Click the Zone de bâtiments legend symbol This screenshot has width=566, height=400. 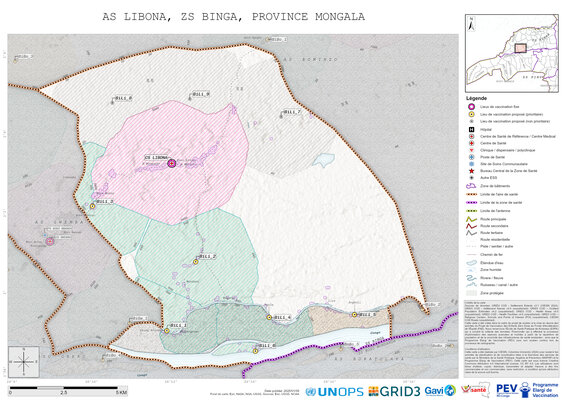coord(471,186)
